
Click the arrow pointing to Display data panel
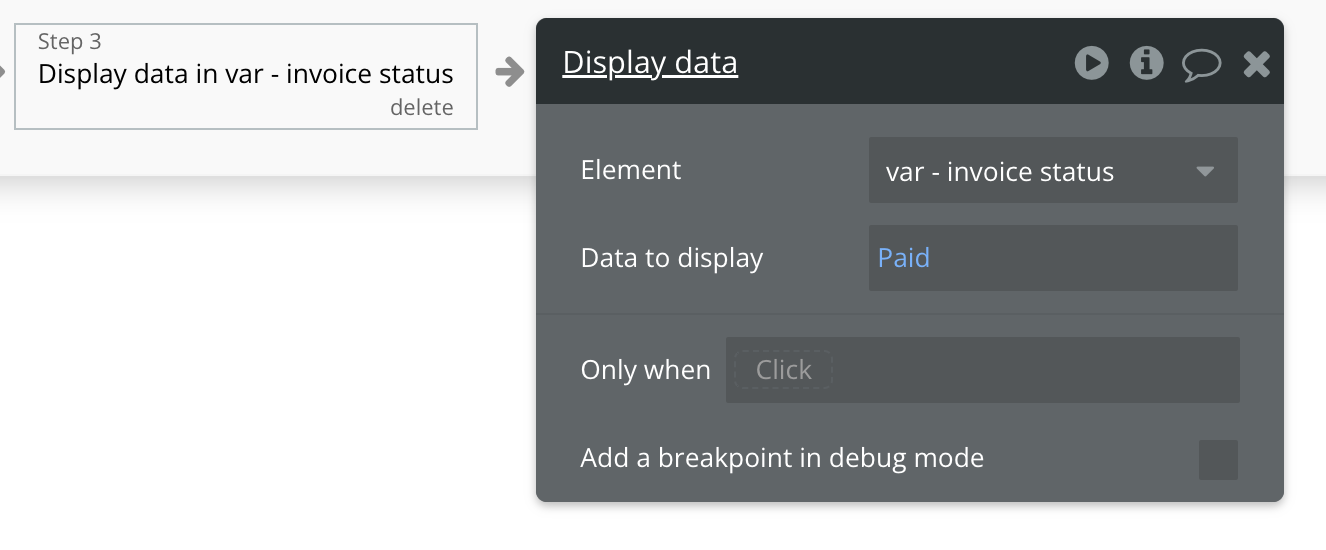pos(510,72)
